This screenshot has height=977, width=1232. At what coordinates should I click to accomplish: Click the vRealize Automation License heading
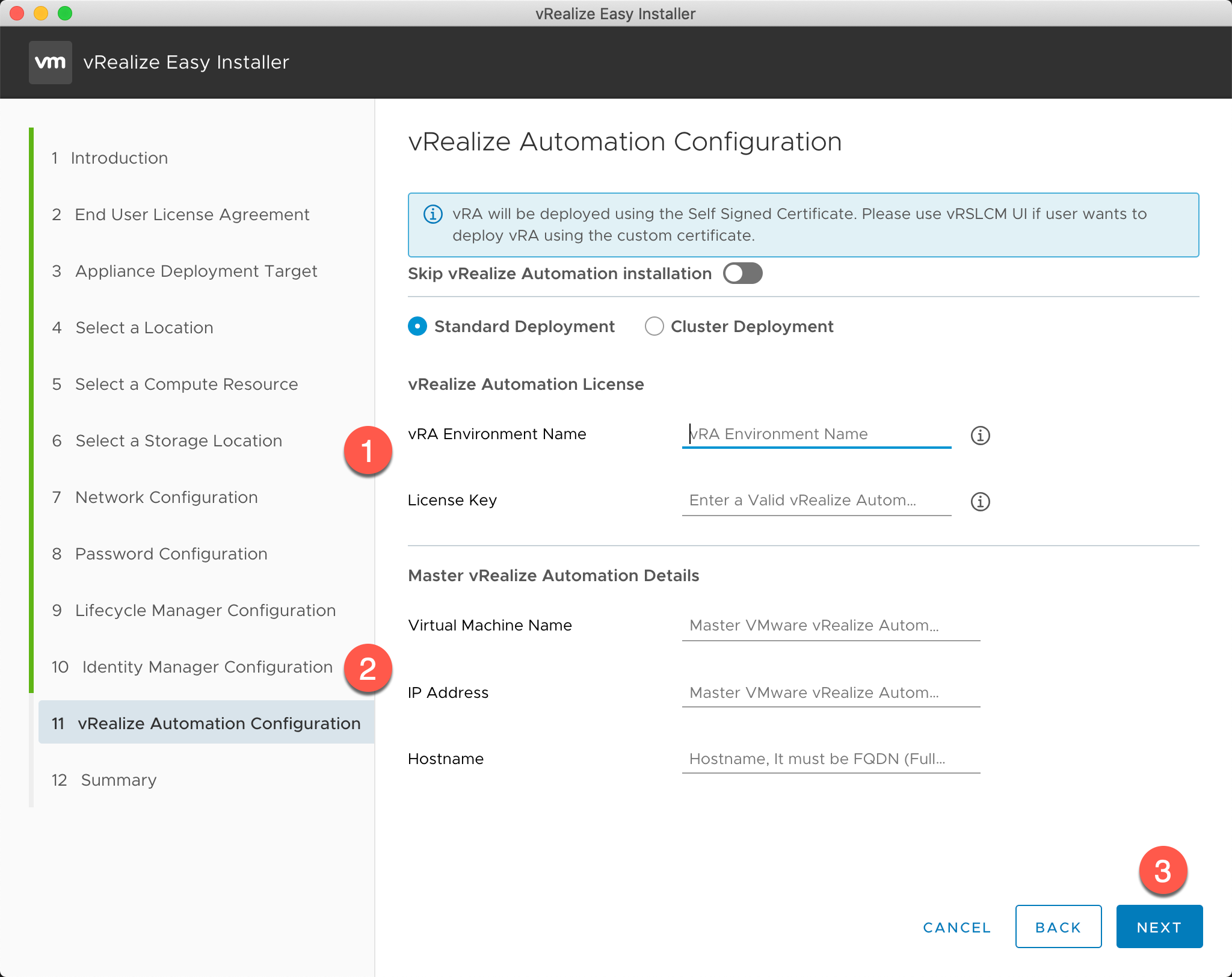[x=526, y=384]
